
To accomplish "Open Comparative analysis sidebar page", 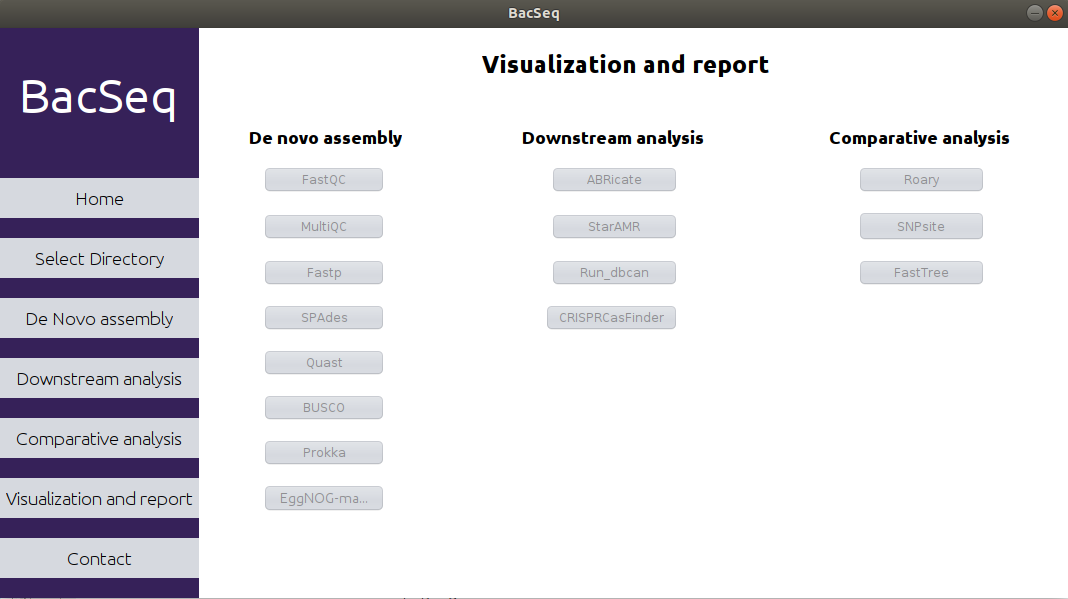I will [99, 438].
